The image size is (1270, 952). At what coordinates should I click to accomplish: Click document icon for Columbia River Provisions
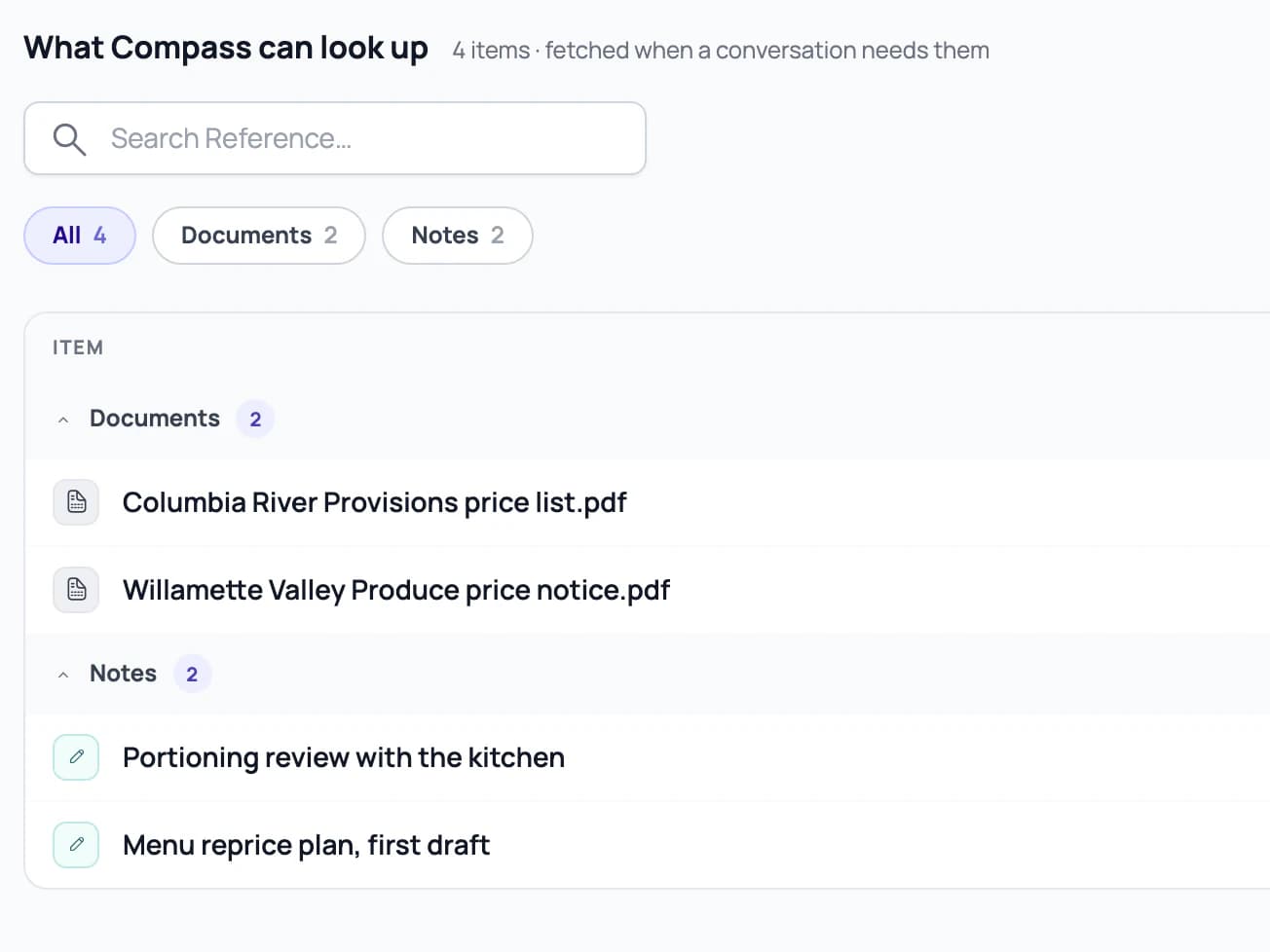[76, 502]
